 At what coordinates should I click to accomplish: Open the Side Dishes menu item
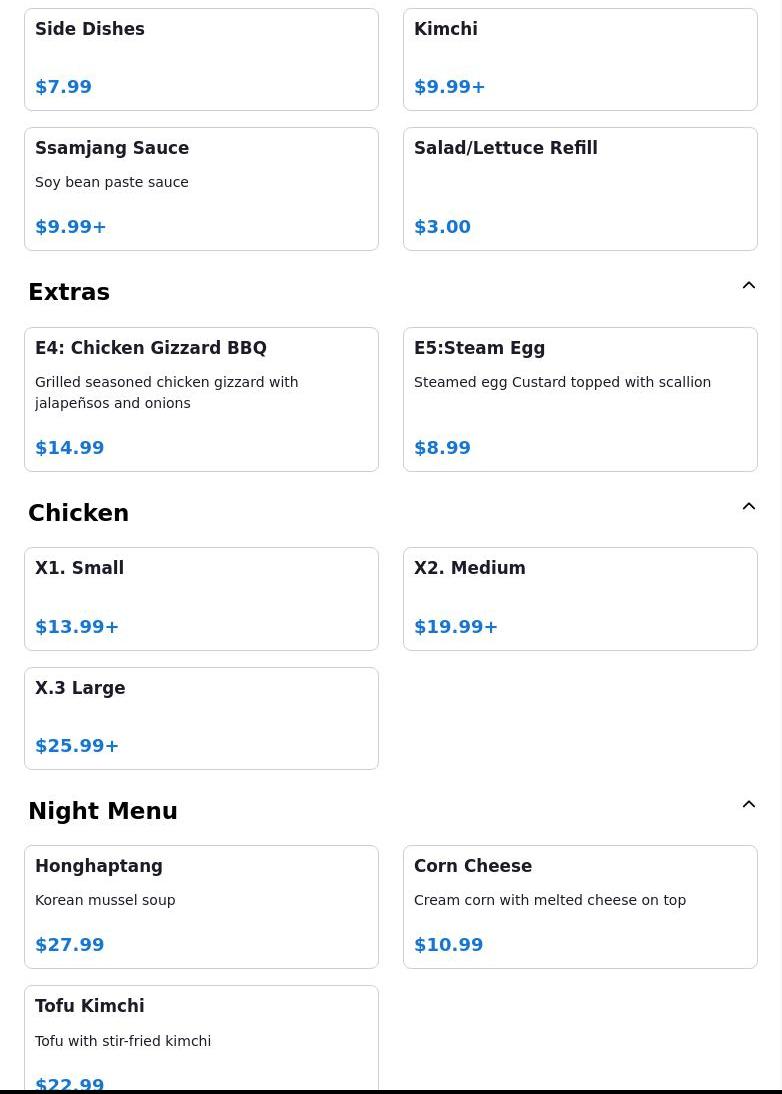pyautogui.click(x=201, y=59)
